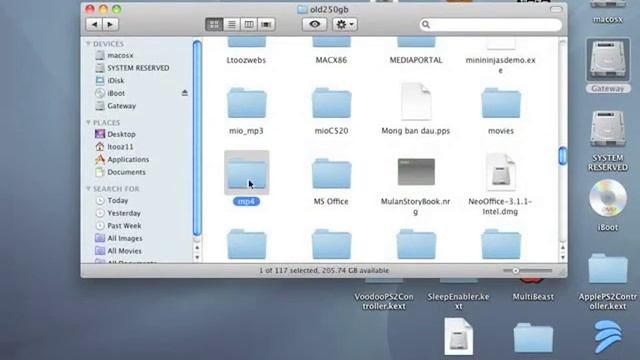This screenshot has width=640, height=360.
Task: Click the file pane scroll down arrow
Action: coord(562,258)
